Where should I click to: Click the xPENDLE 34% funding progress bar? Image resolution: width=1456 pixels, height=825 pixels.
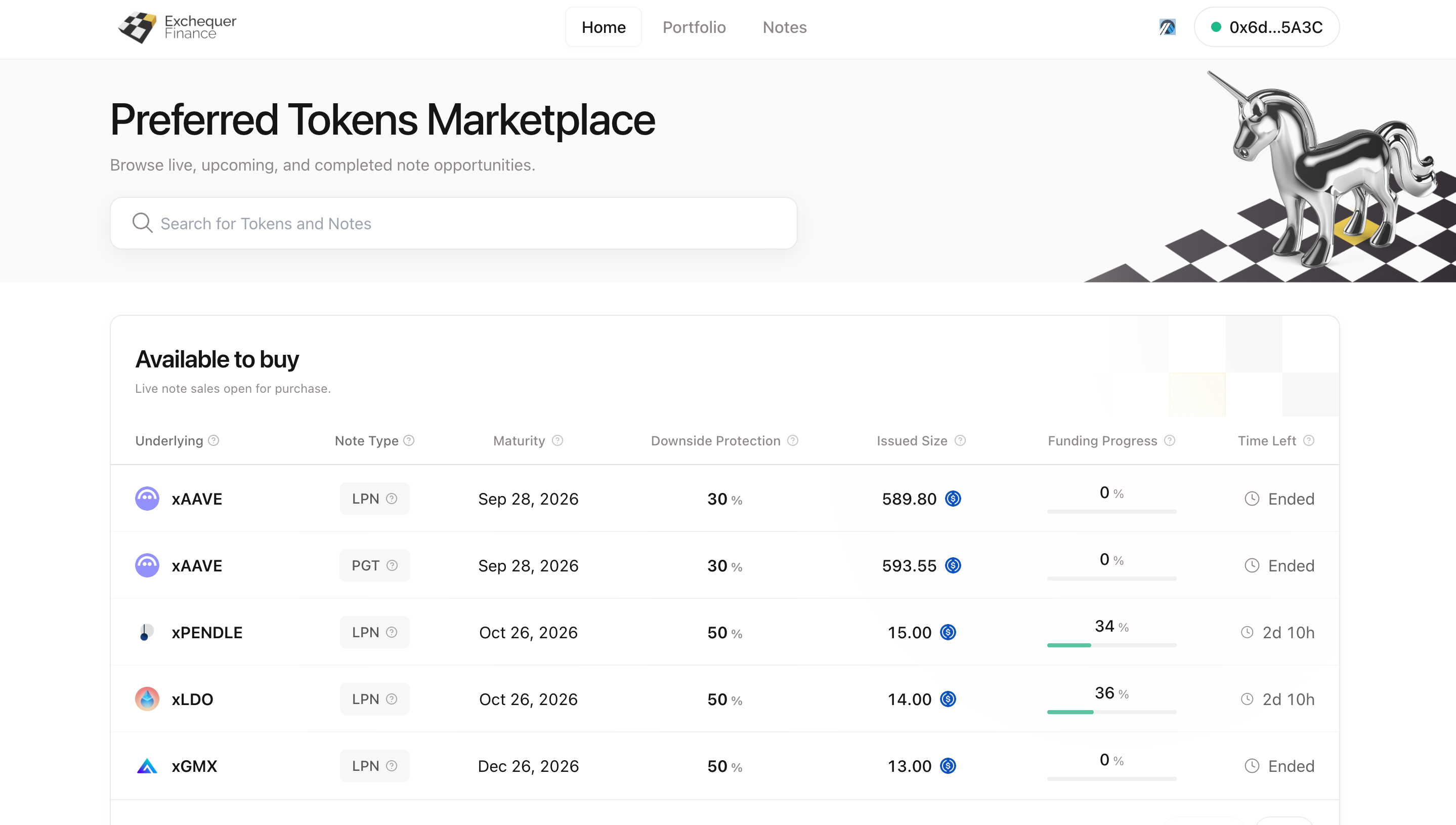[x=1111, y=645]
